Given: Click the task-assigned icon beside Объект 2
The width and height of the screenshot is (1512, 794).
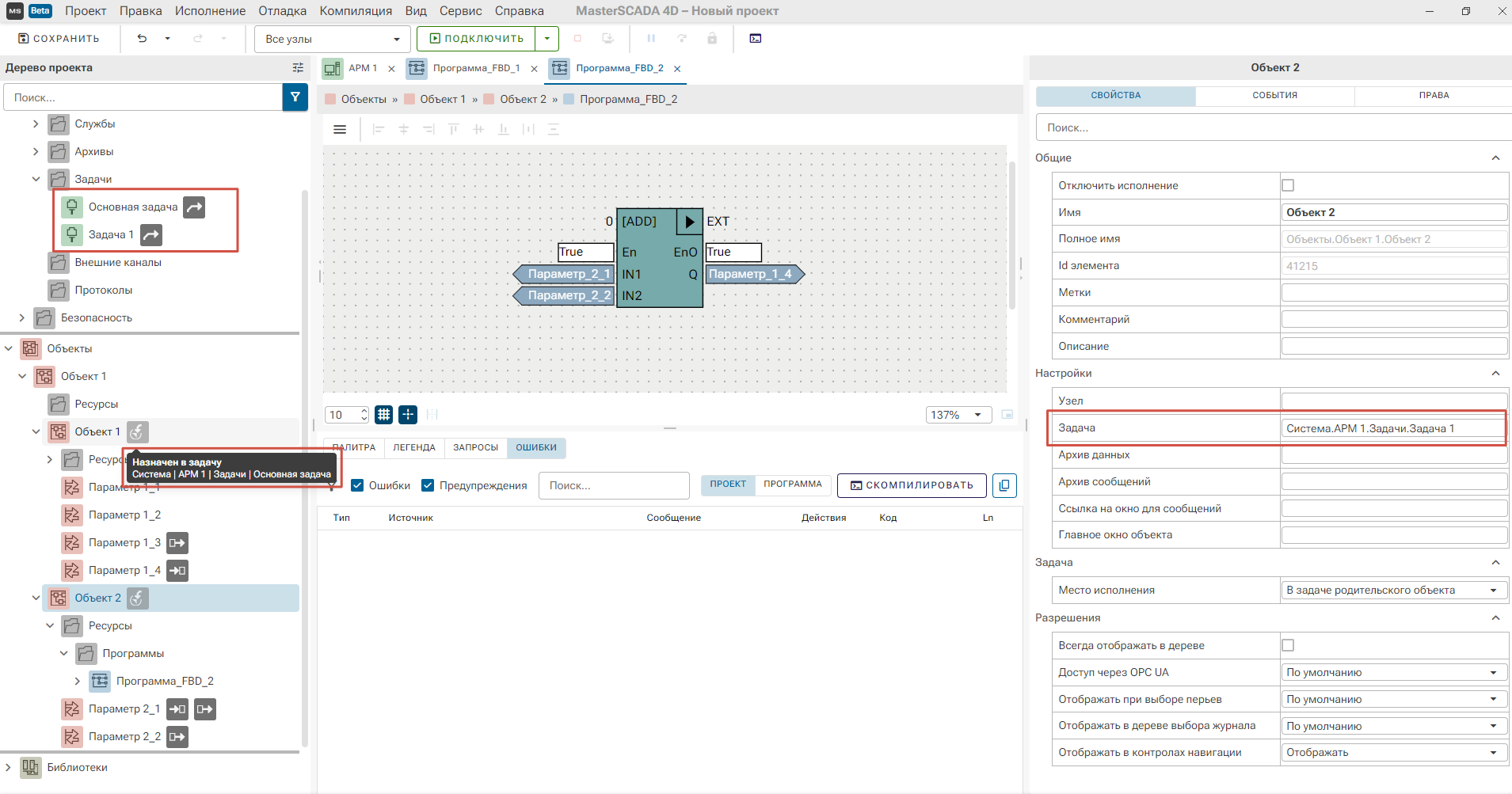Looking at the screenshot, I should (138, 598).
